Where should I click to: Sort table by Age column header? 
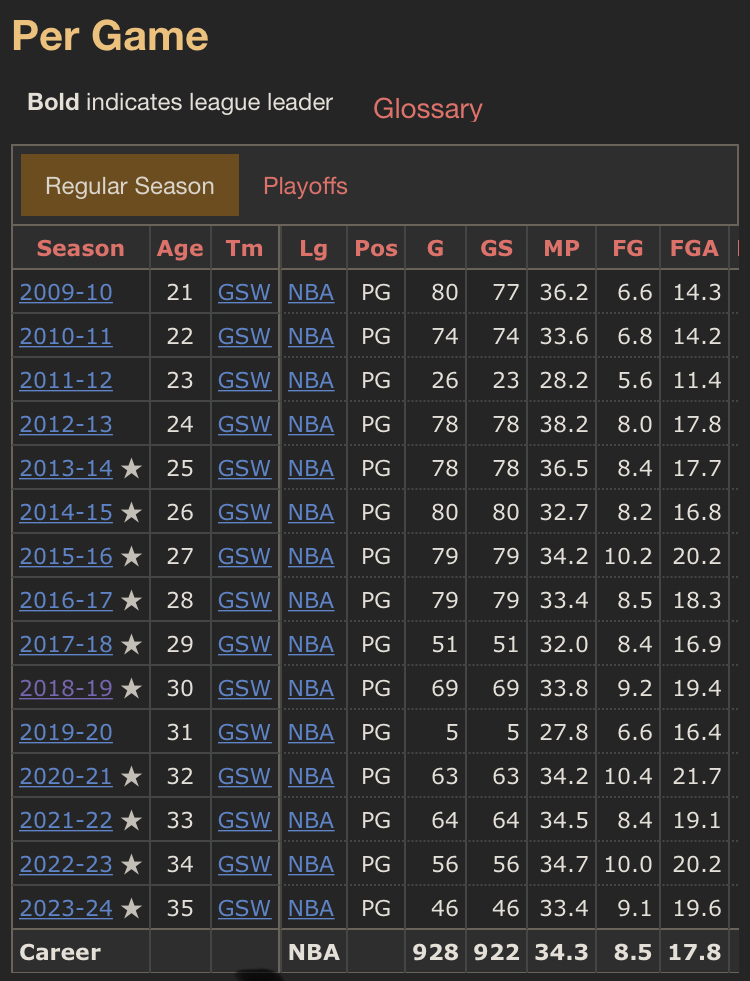tap(180, 248)
